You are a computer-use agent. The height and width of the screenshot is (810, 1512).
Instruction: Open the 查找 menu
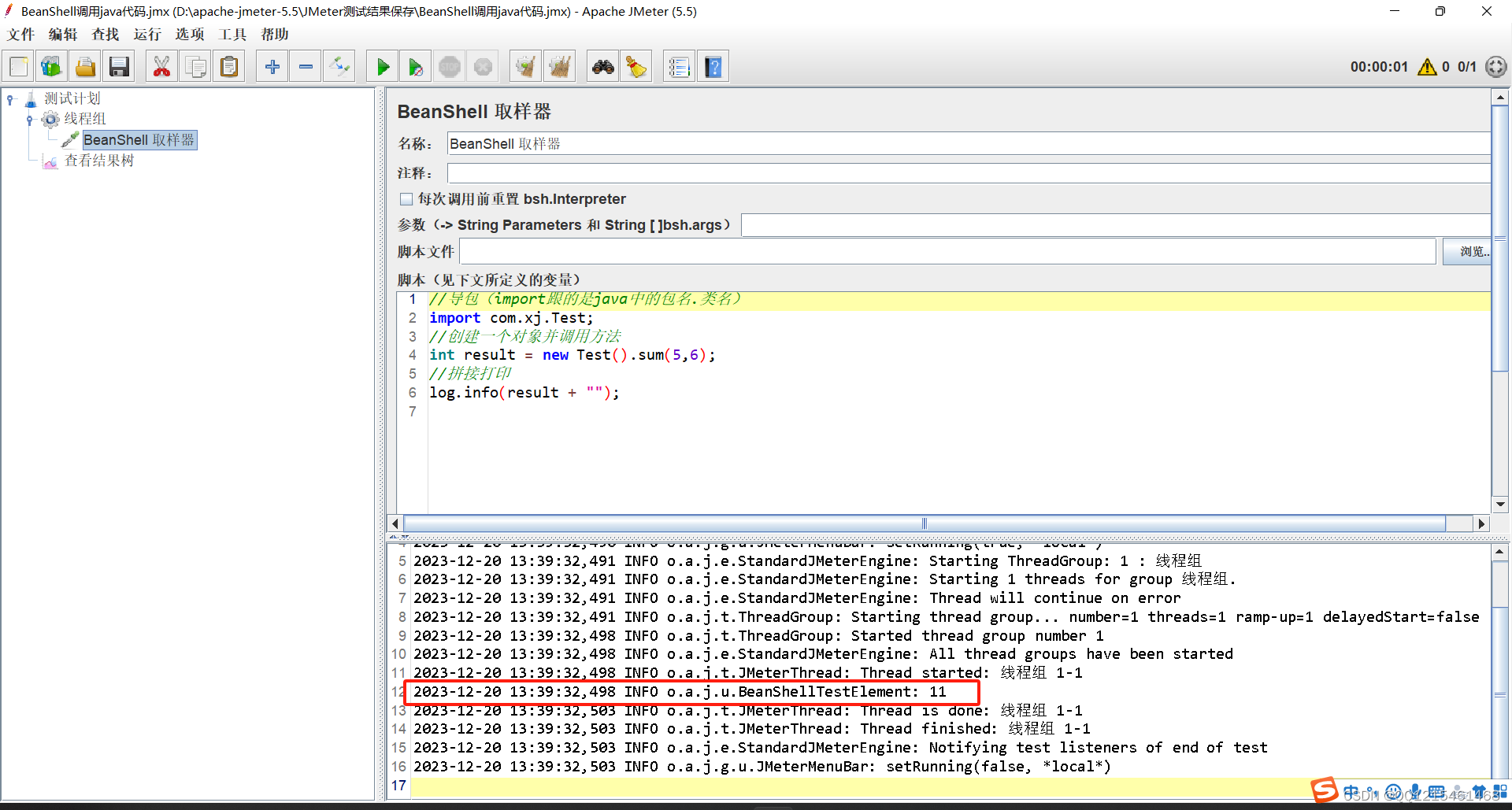(x=106, y=35)
